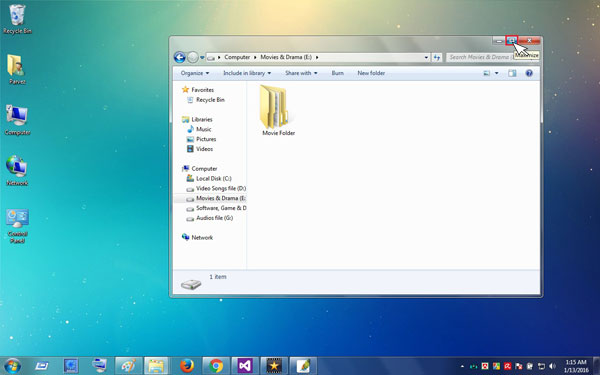Click the system tray volume speaker icon
The height and width of the screenshot is (375, 600).
552,366
